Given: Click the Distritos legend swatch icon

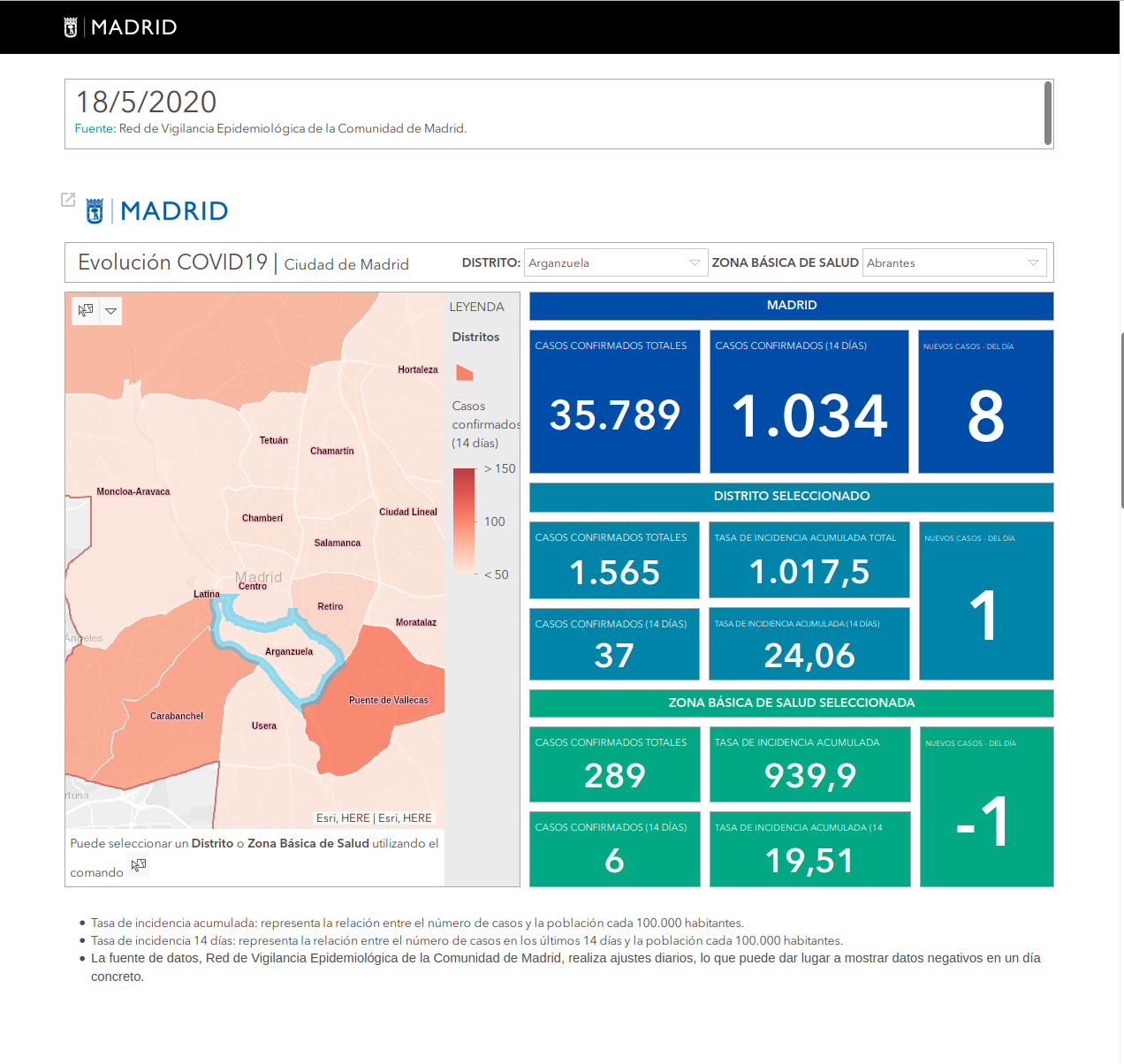Looking at the screenshot, I should [465, 372].
